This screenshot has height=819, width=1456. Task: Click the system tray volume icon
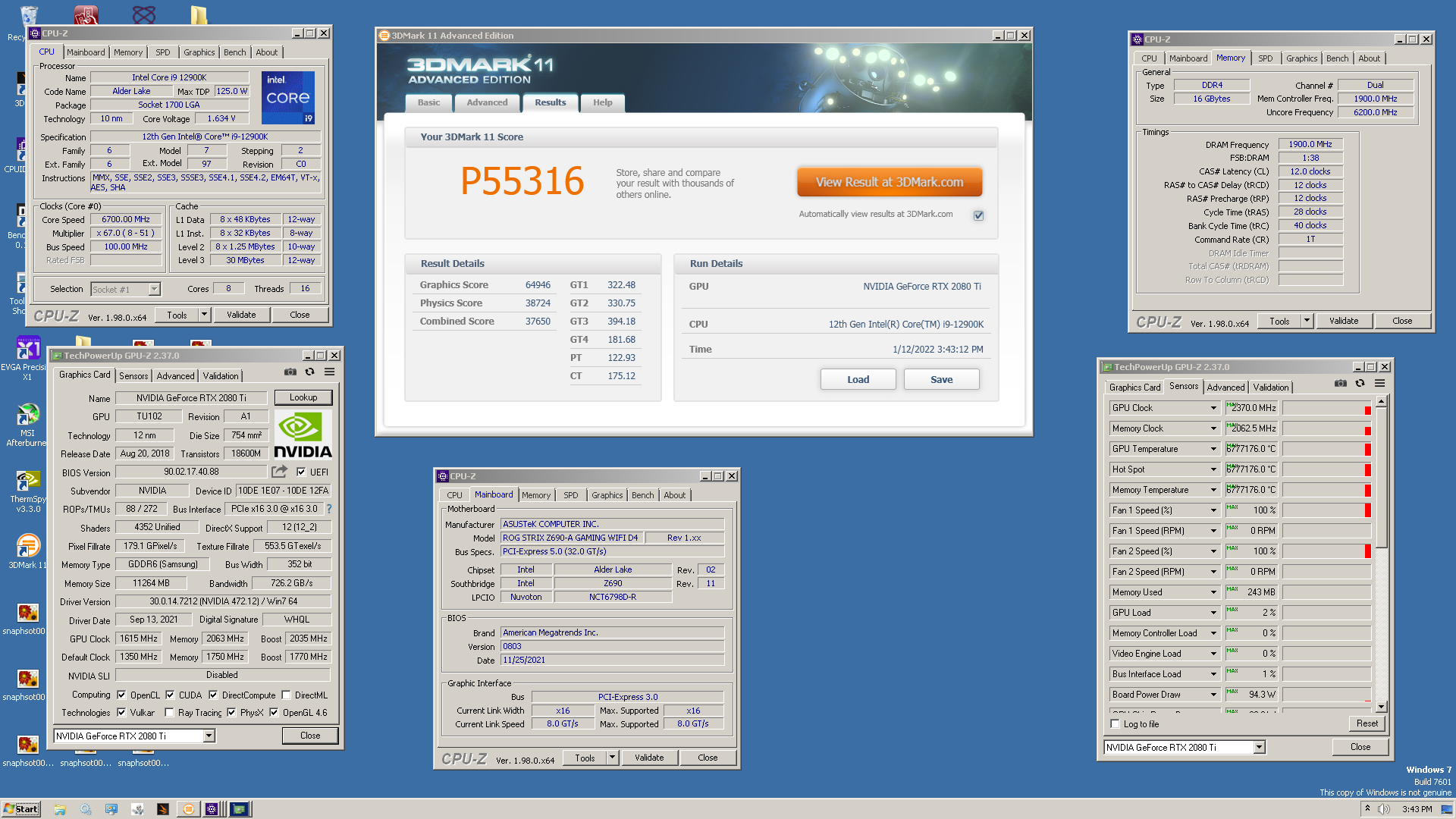(x=1383, y=809)
